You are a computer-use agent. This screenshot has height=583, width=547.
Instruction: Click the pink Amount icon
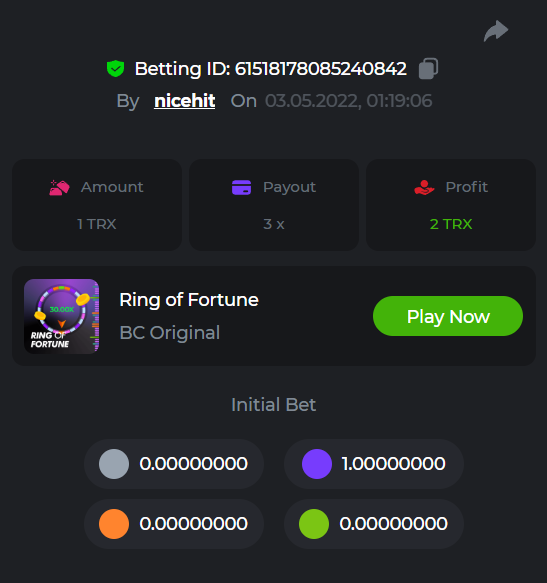tap(59, 187)
